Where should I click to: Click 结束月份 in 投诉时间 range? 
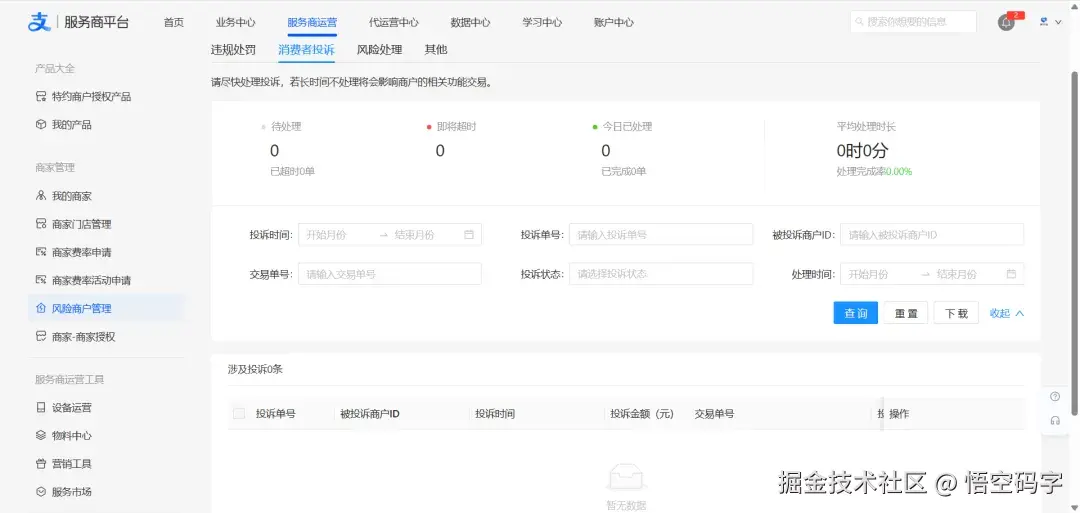tap(415, 235)
